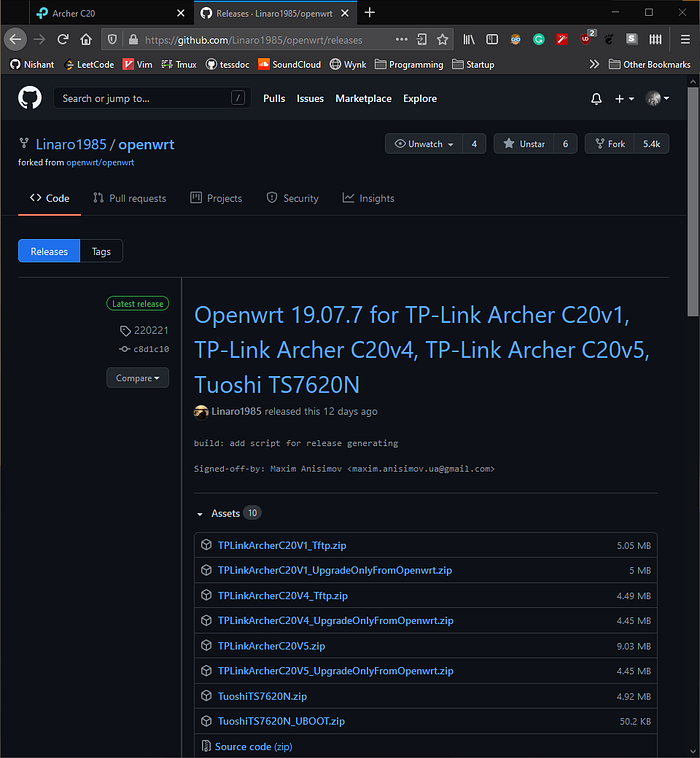Open the Insights tab
Image resolution: width=700 pixels, height=758 pixels.
(368, 198)
